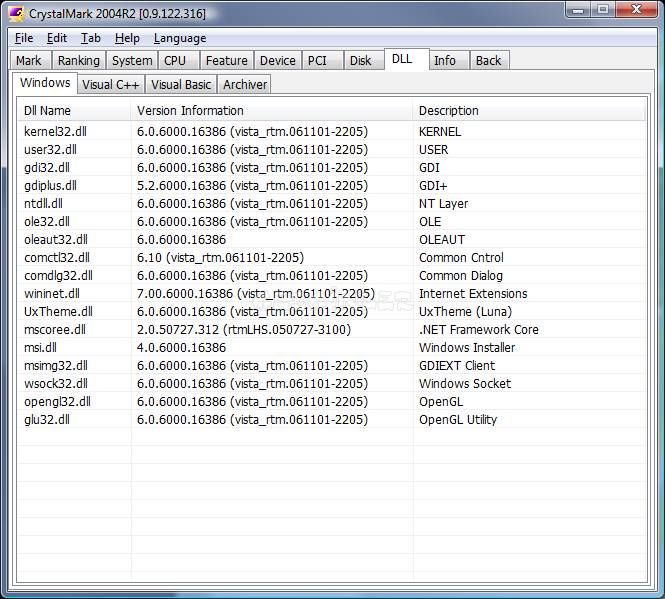Image resolution: width=665 pixels, height=599 pixels.
Task: Select the comctl32.dll row
Action: click(332, 258)
